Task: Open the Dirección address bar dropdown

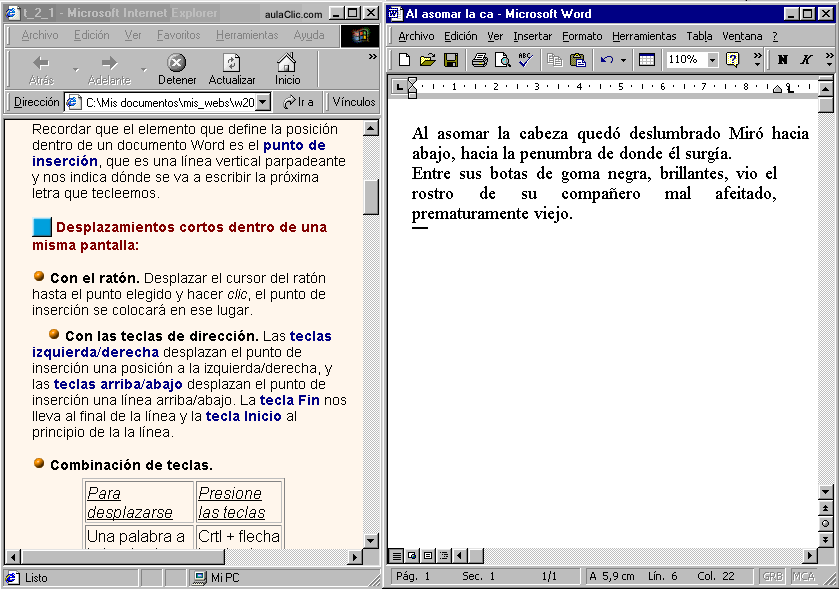Action: pyautogui.click(x=263, y=102)
